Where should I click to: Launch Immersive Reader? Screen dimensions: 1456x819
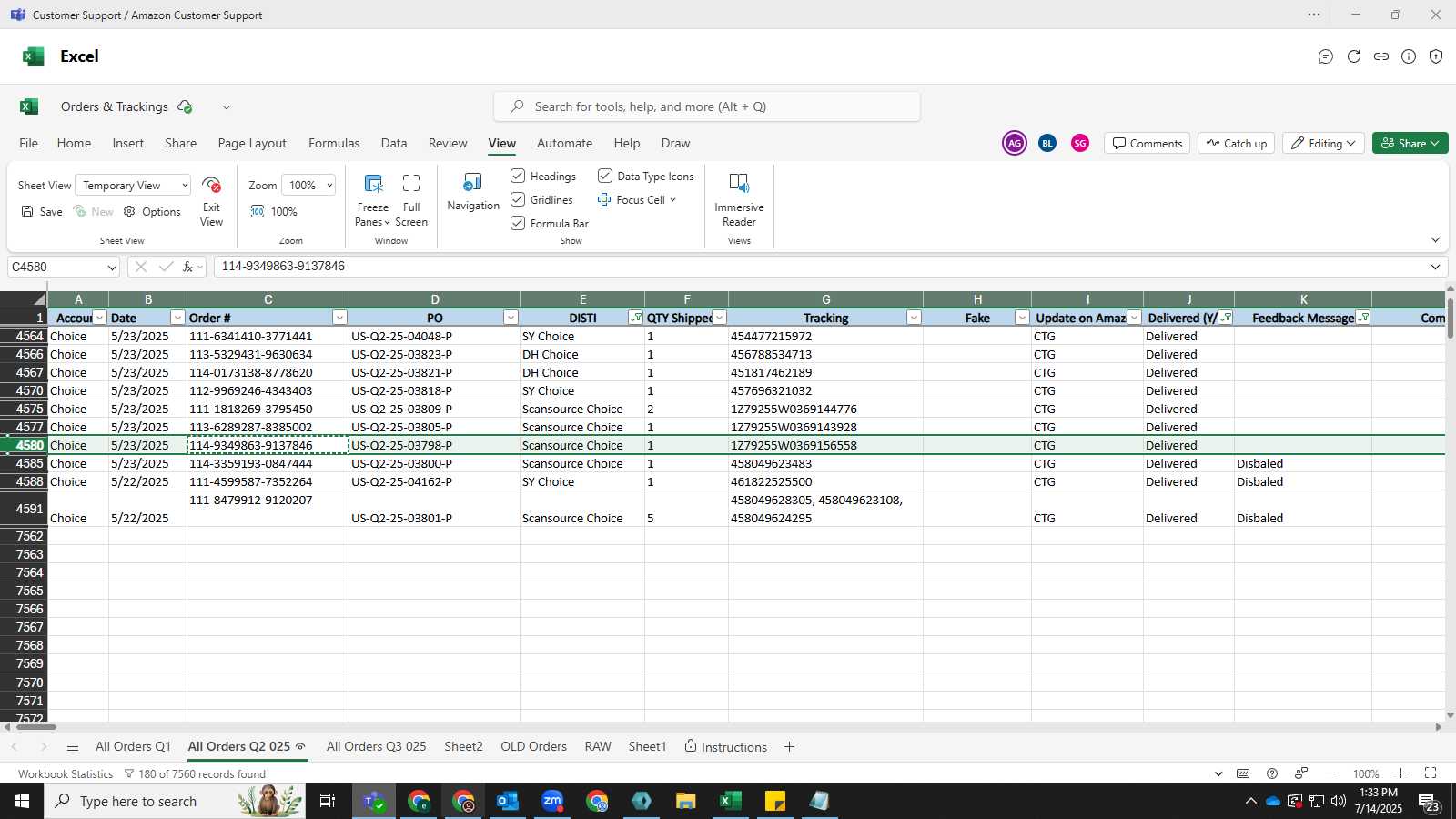[739, 199]
